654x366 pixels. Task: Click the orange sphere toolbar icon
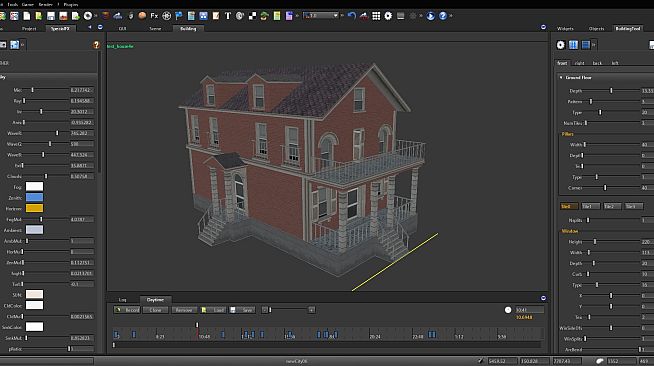tap(142, 16)
